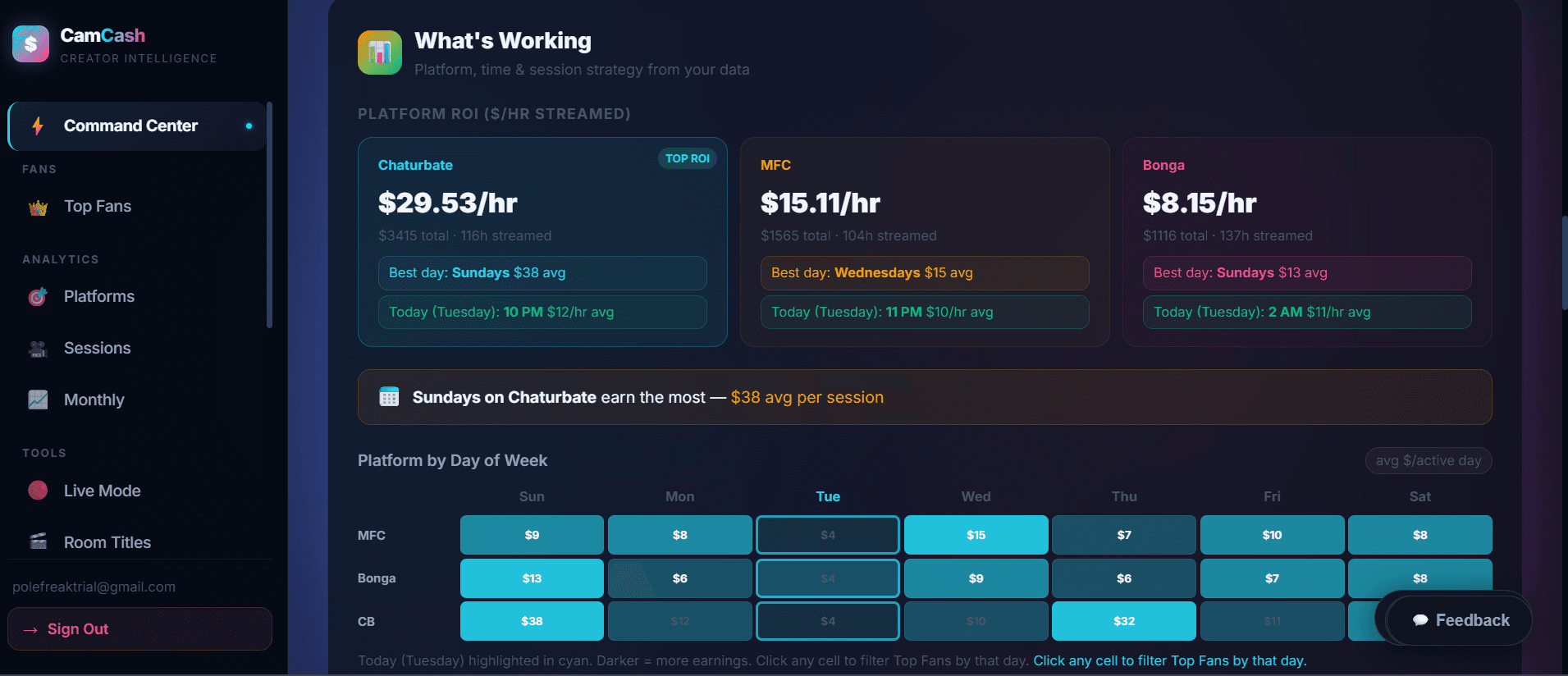Click the CB Monday $12 cell
This screenshot has width=1568, height=676.
click(680, 621)
